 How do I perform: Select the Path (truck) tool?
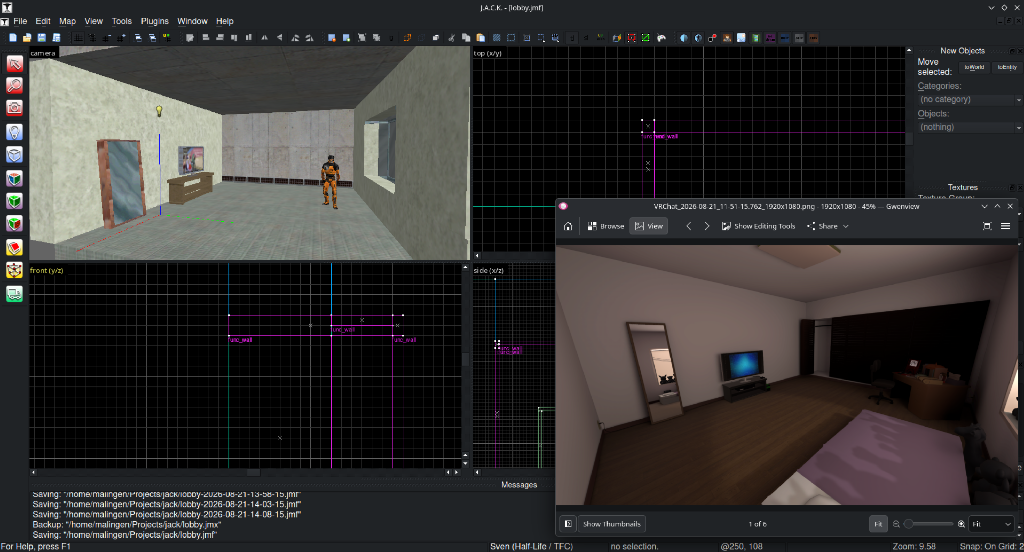pyautogui.click(x=14, y=294)
